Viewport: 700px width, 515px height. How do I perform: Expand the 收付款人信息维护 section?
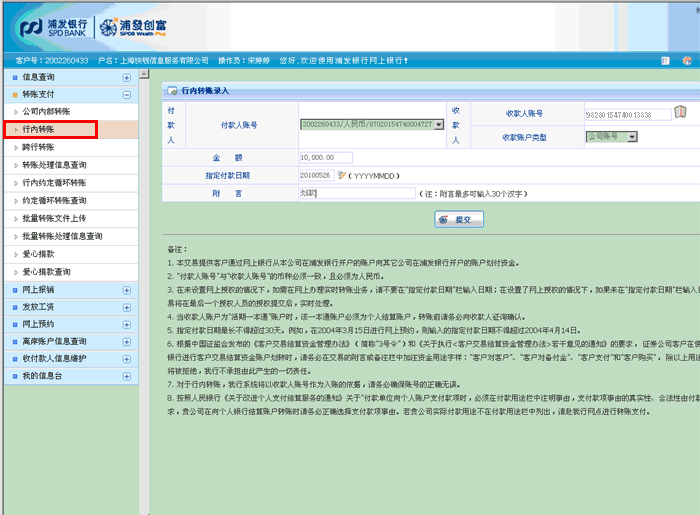click(x=127, y=359)
